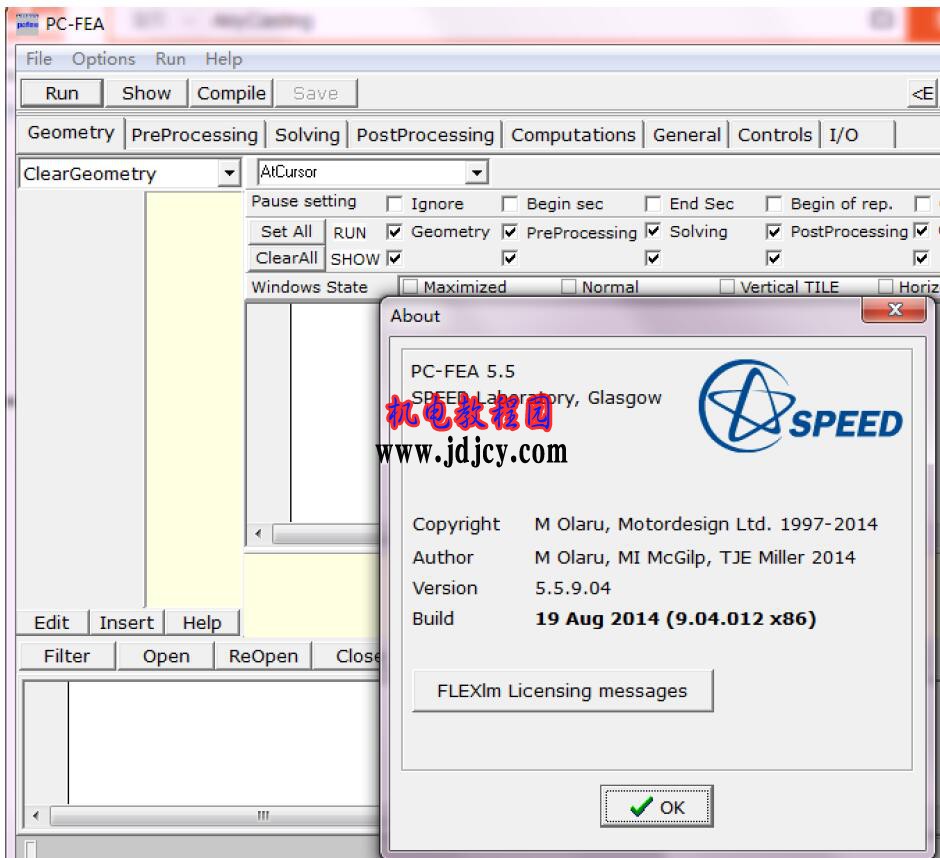The width and height of the screenshot is (940, 858).
Task: Click the Save toolbar button
Action: click(316, 94)
